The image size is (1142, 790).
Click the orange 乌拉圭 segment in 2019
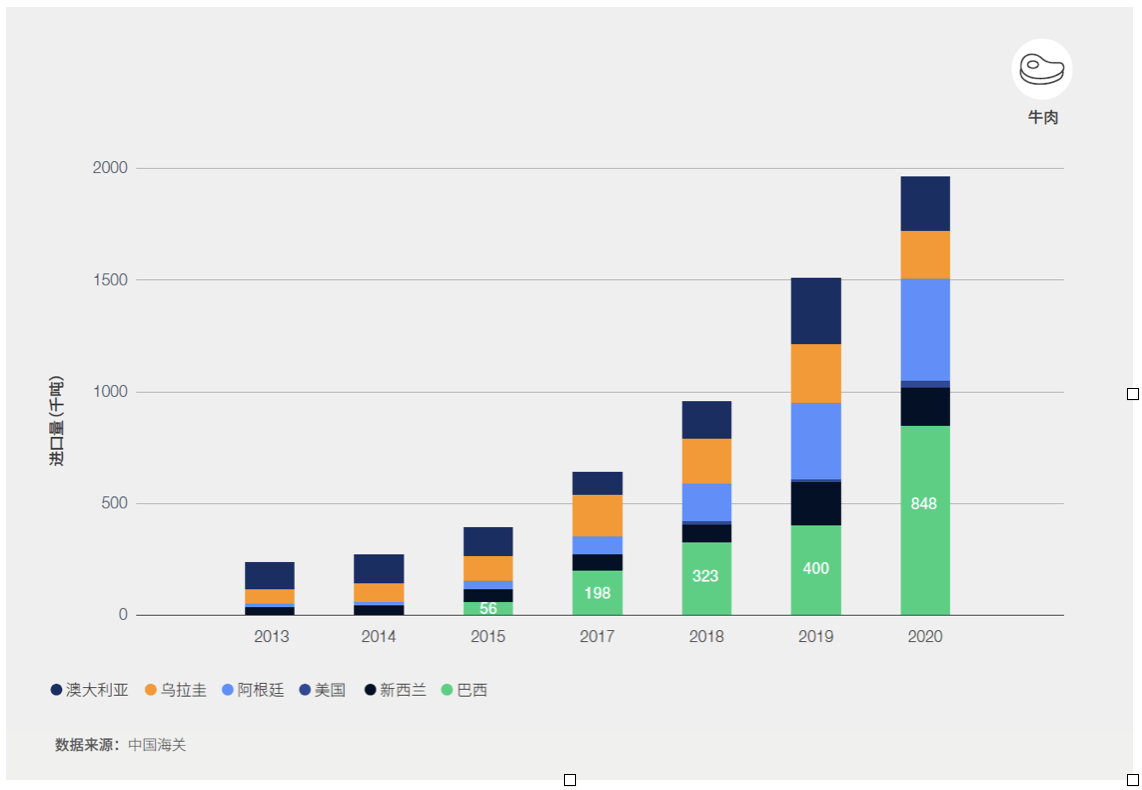pos(816,374)
